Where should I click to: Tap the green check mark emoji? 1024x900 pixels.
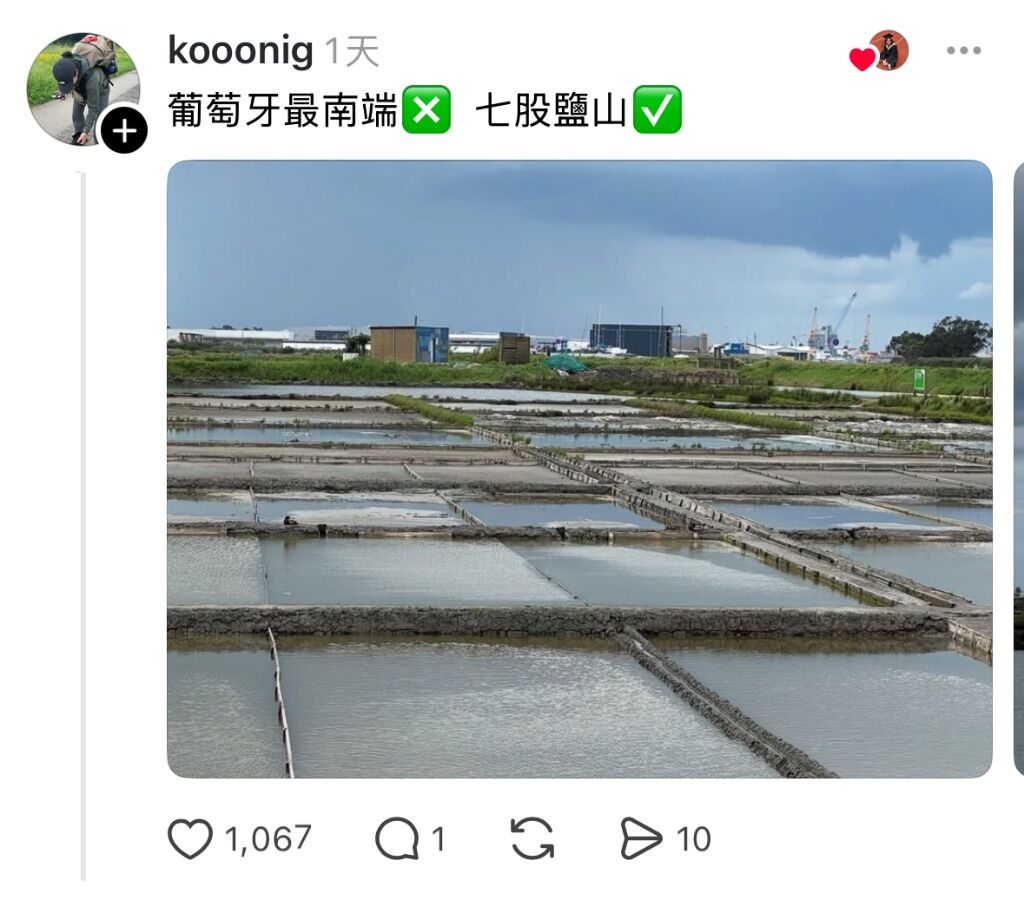[x=658, y=109]
